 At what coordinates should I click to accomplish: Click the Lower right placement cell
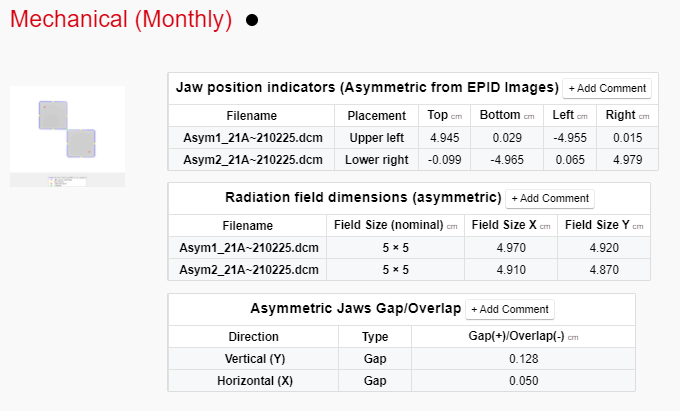pos(376,160)
